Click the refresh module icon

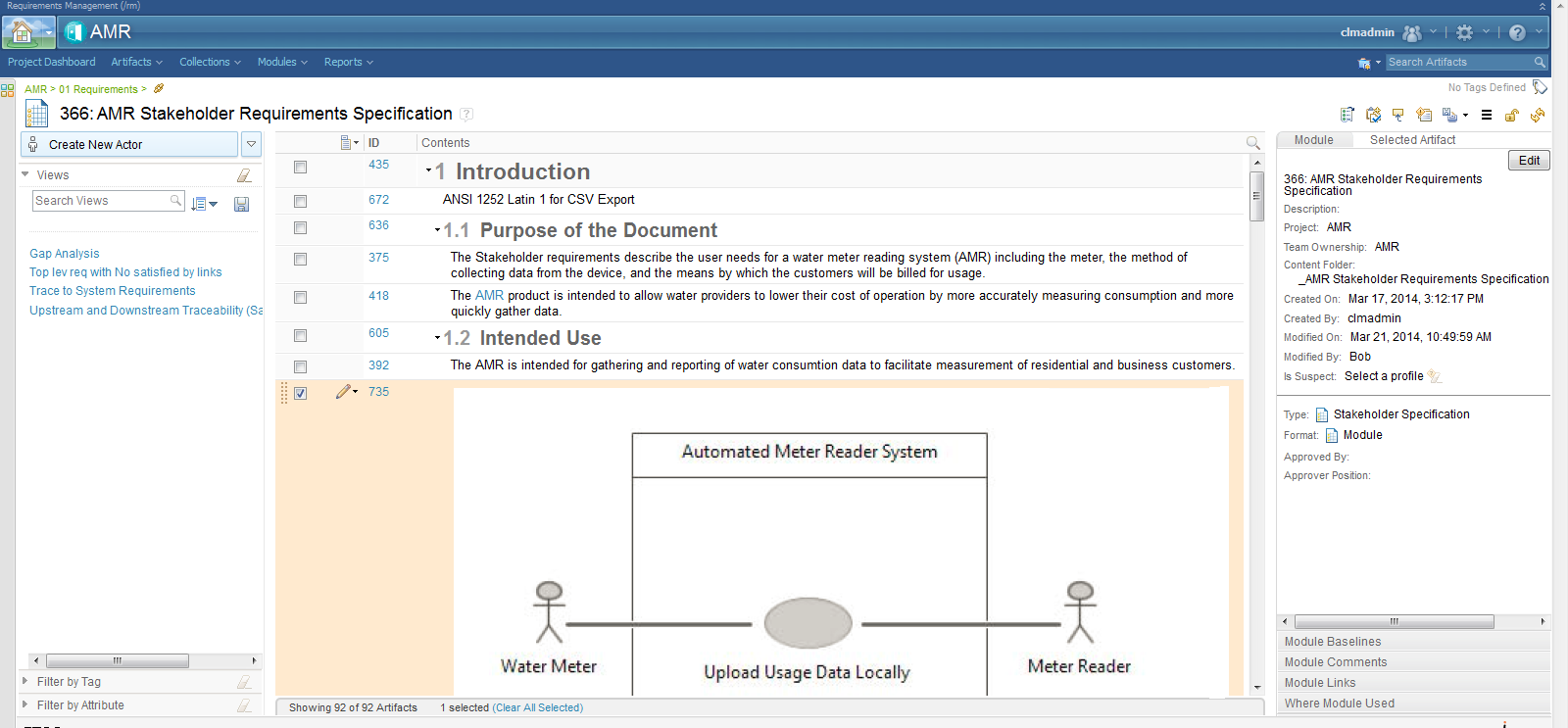(1538, 116)
